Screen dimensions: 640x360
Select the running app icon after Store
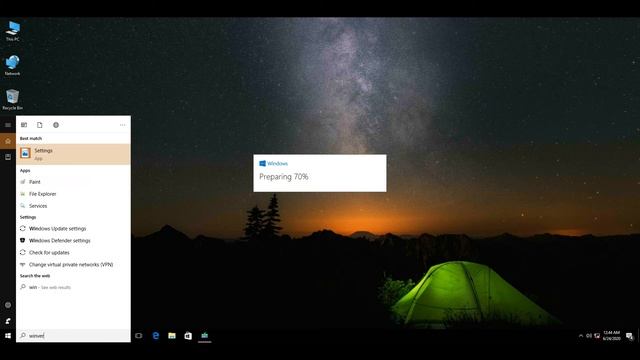[204, 336]
